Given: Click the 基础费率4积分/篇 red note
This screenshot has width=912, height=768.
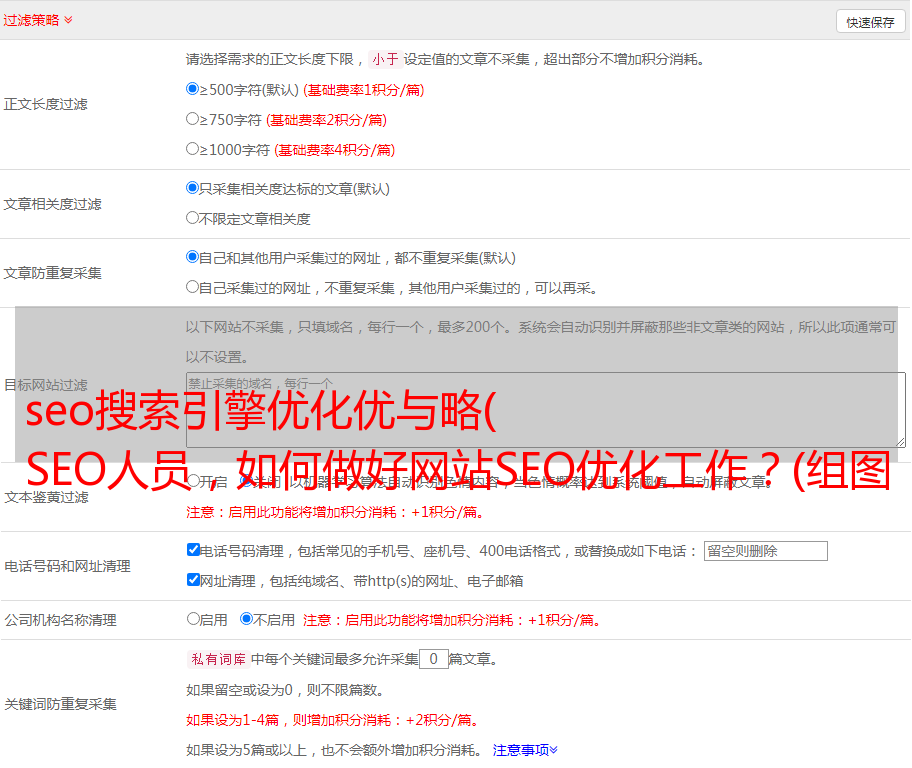Looking at the screenshot, I should pyautogui.click(x=334, y=150).
